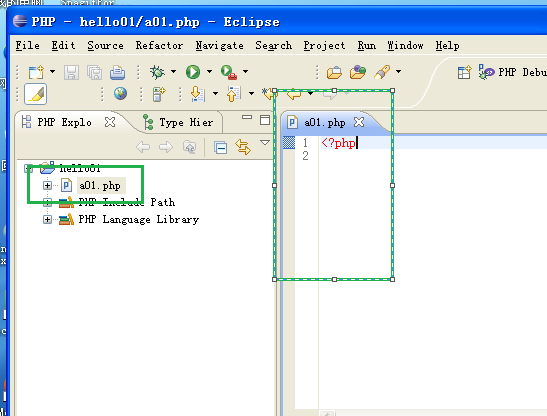Open the Edit menu
This screenshot has height=416, width=547.
pyautogui.click(x=63, y=46)
